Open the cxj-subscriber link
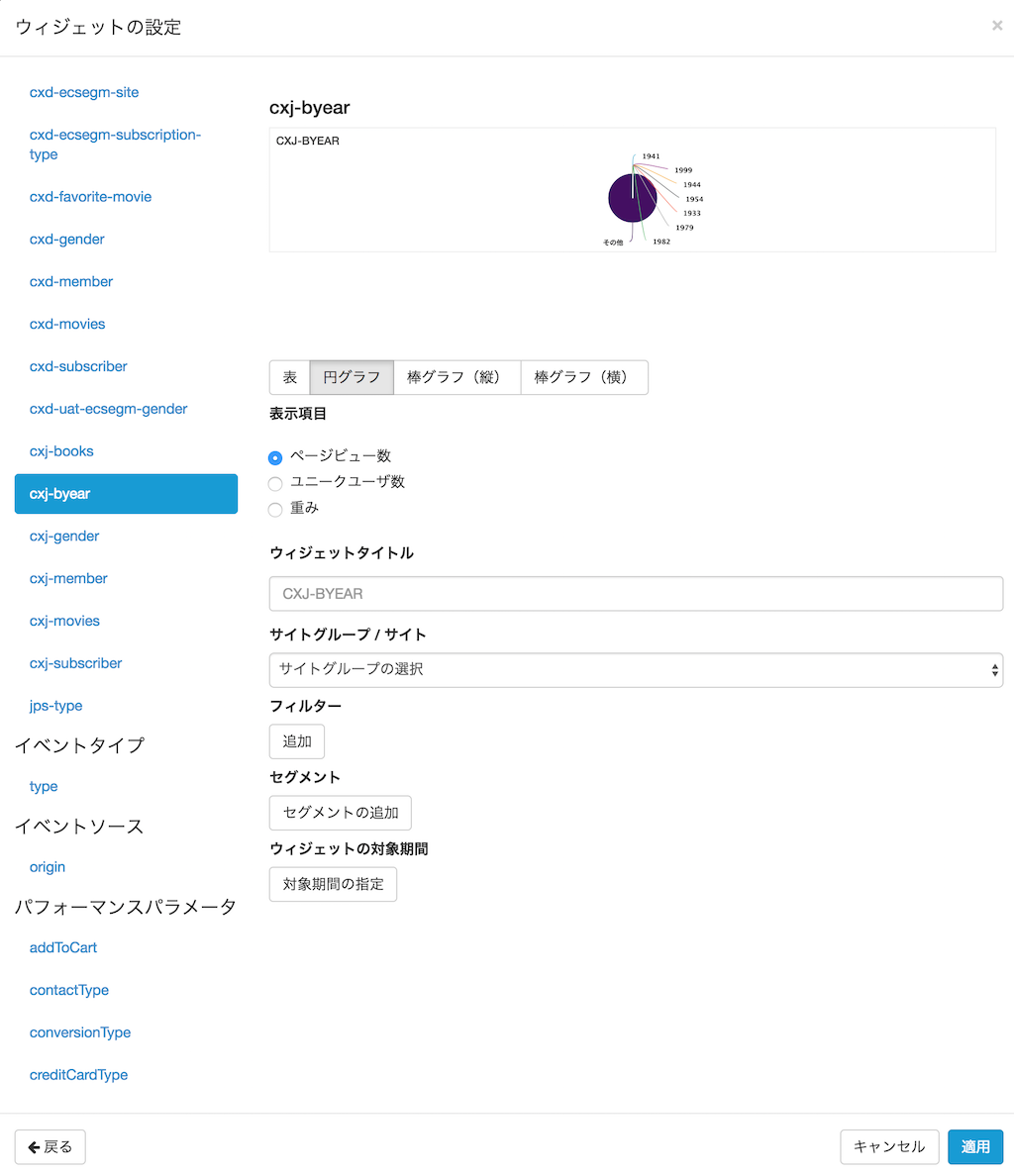Viewport: 1014px width, 1176px height. click(75, 663)
